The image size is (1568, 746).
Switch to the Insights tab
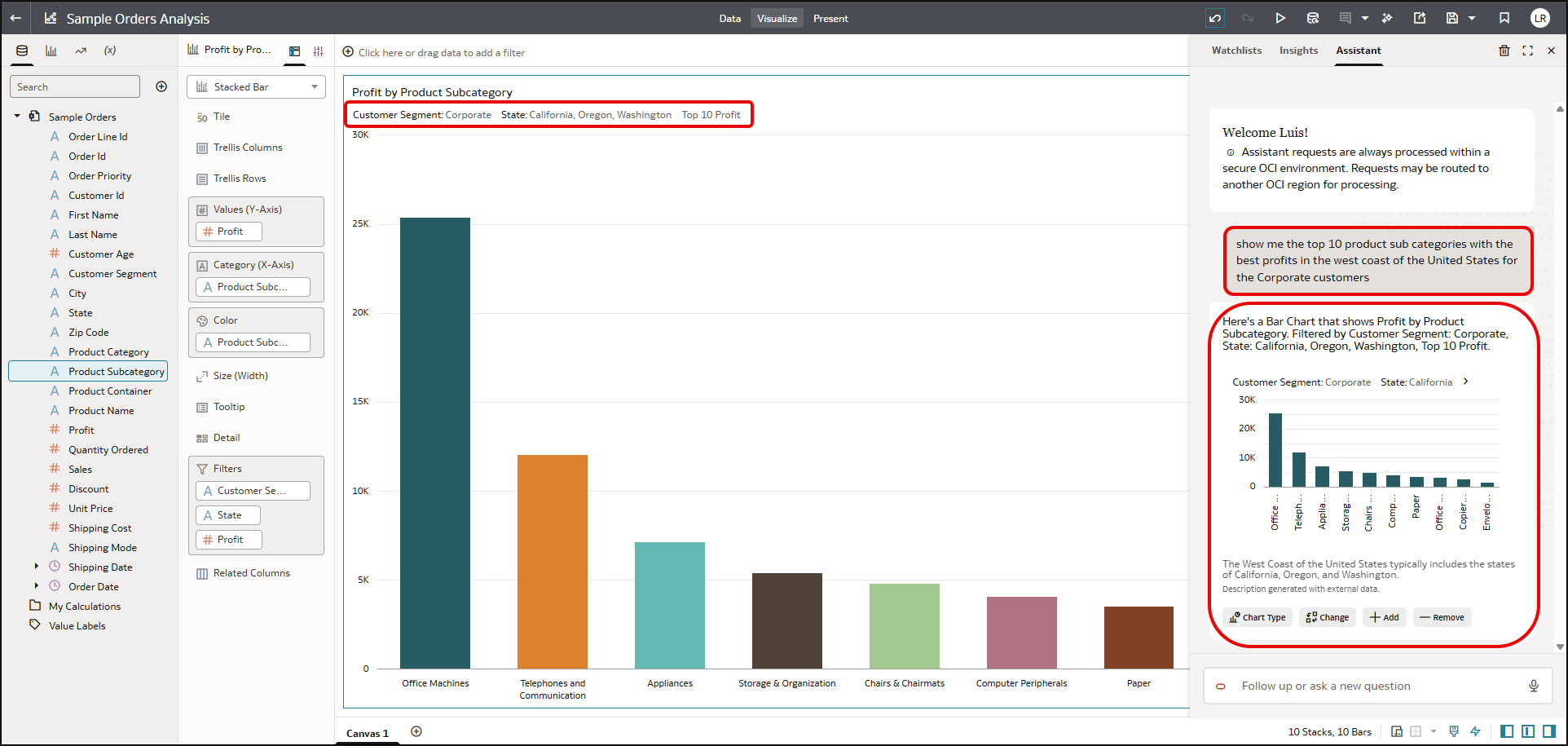click(x=1298, y=51)
